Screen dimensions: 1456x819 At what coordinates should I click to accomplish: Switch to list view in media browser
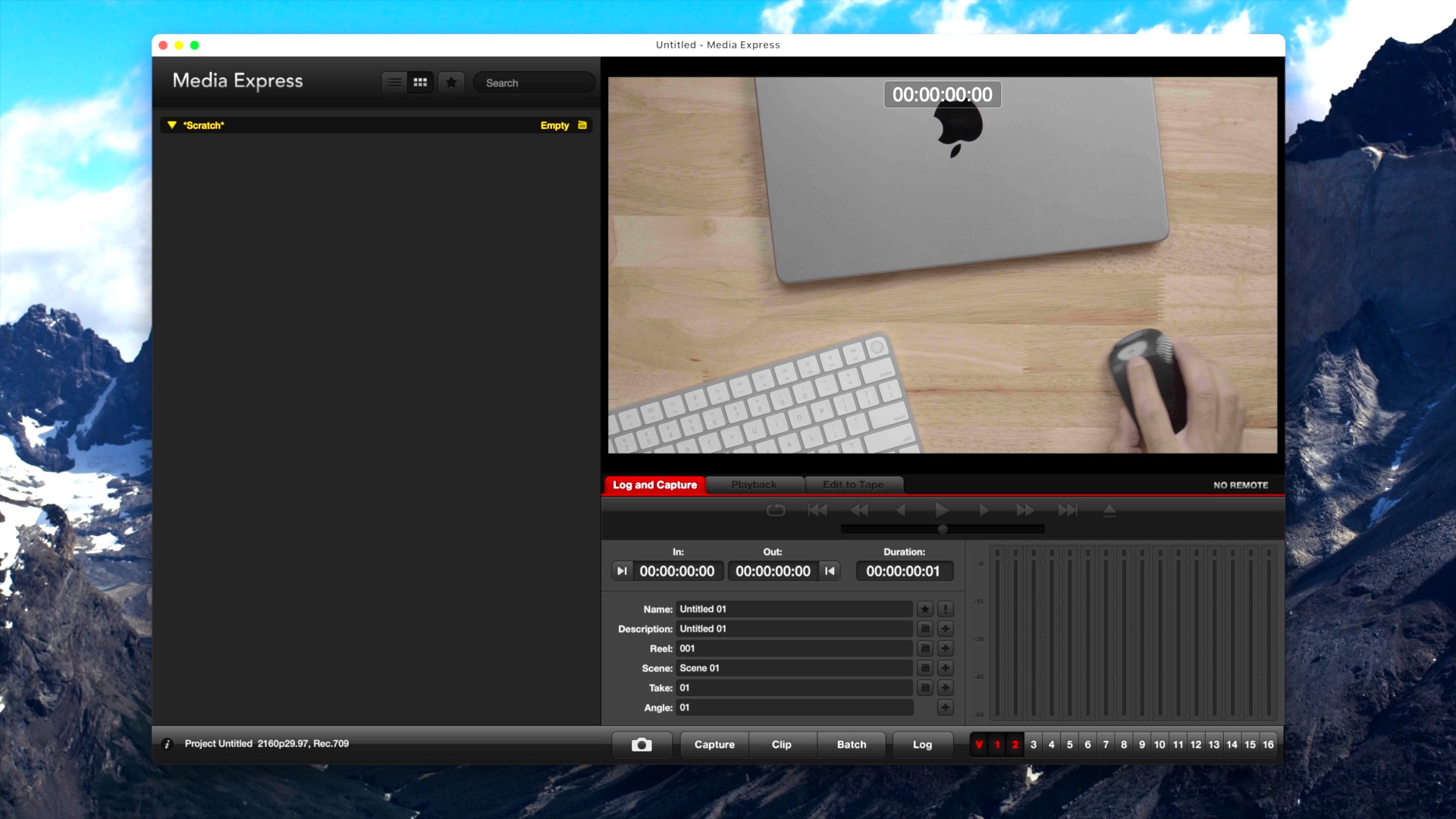click(394, 83)
